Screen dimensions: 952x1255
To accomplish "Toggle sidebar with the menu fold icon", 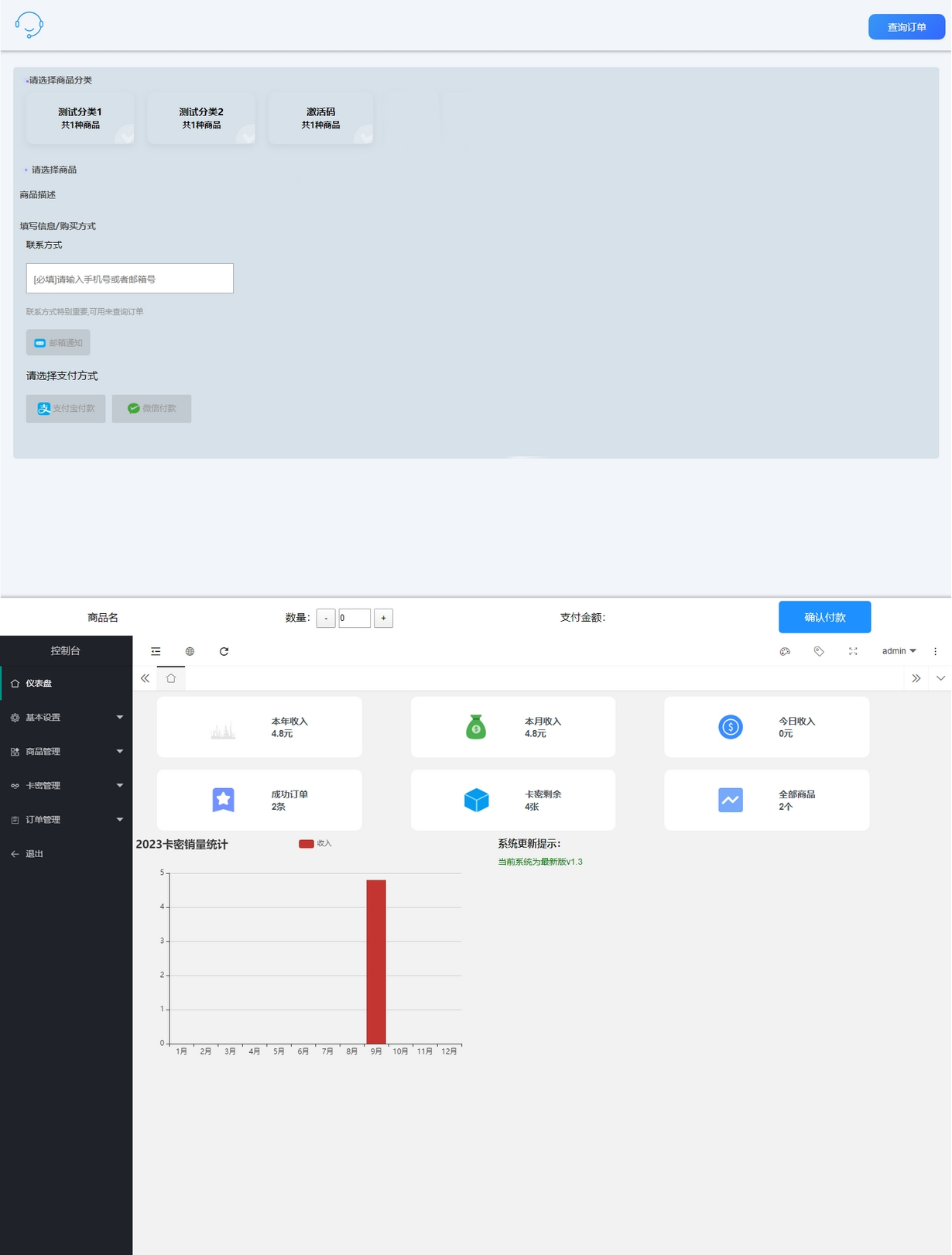I will click(x=156, y=651).
